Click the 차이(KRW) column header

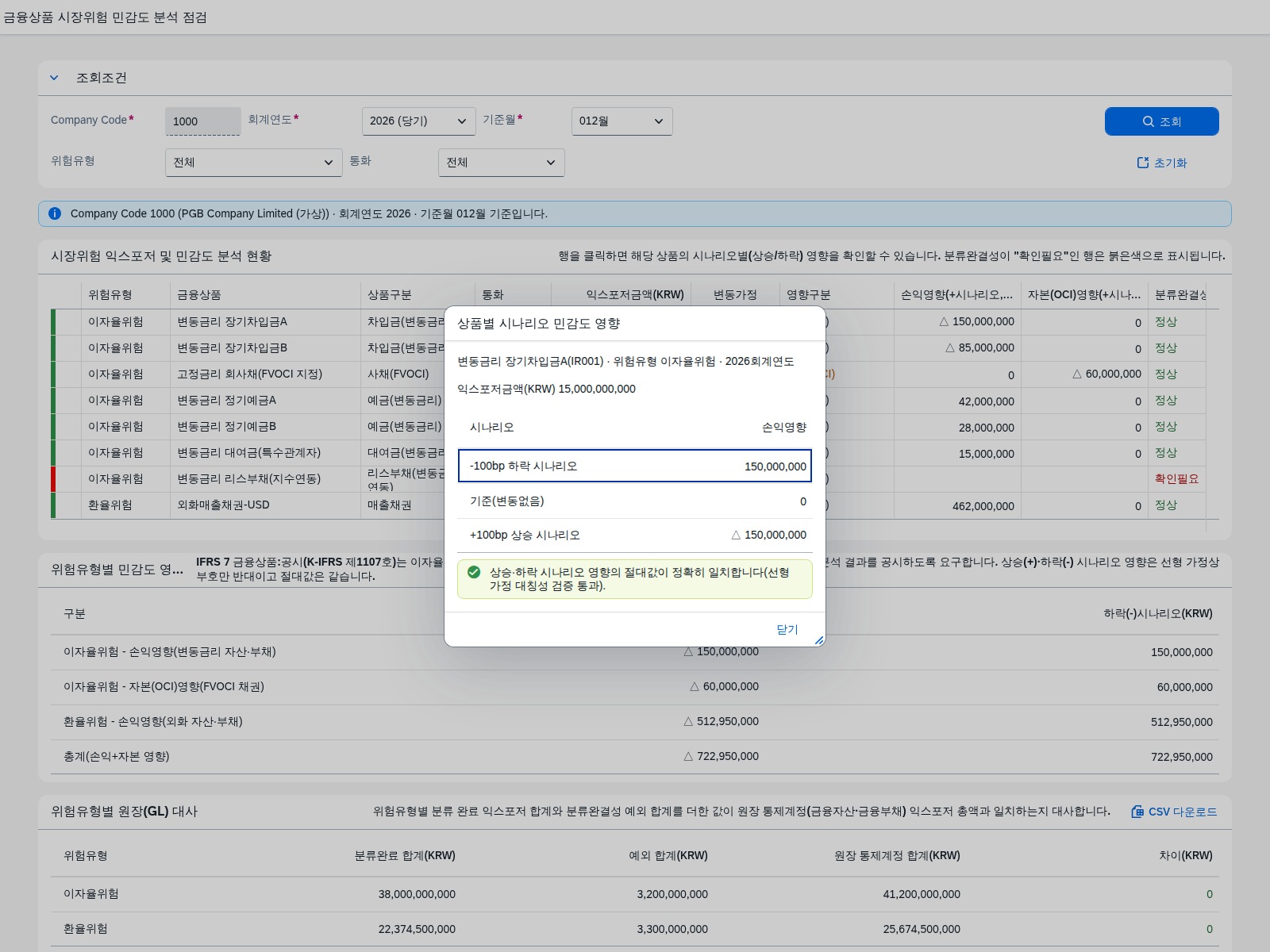pyautogui.click(x=1186, y=855)
